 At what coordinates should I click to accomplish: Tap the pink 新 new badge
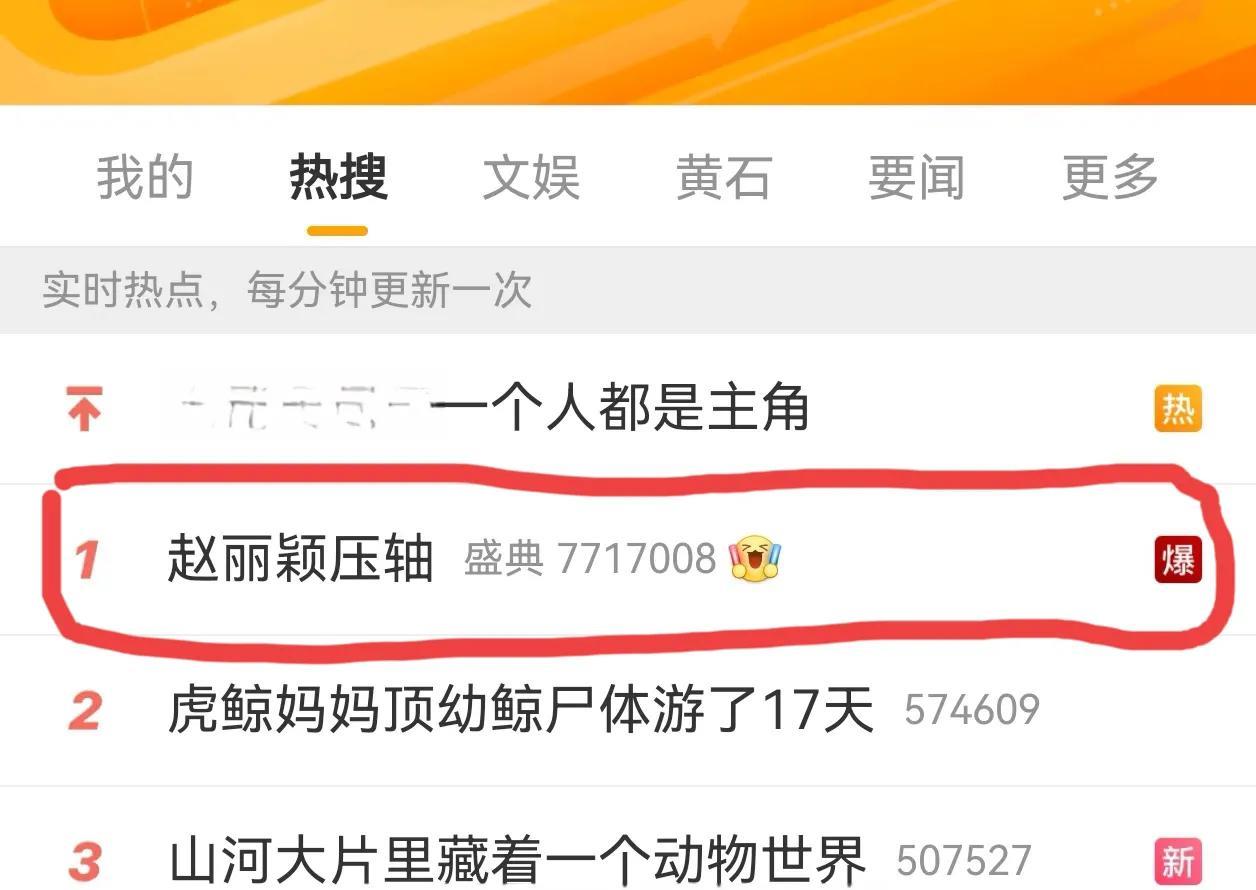click(1178, 860)
